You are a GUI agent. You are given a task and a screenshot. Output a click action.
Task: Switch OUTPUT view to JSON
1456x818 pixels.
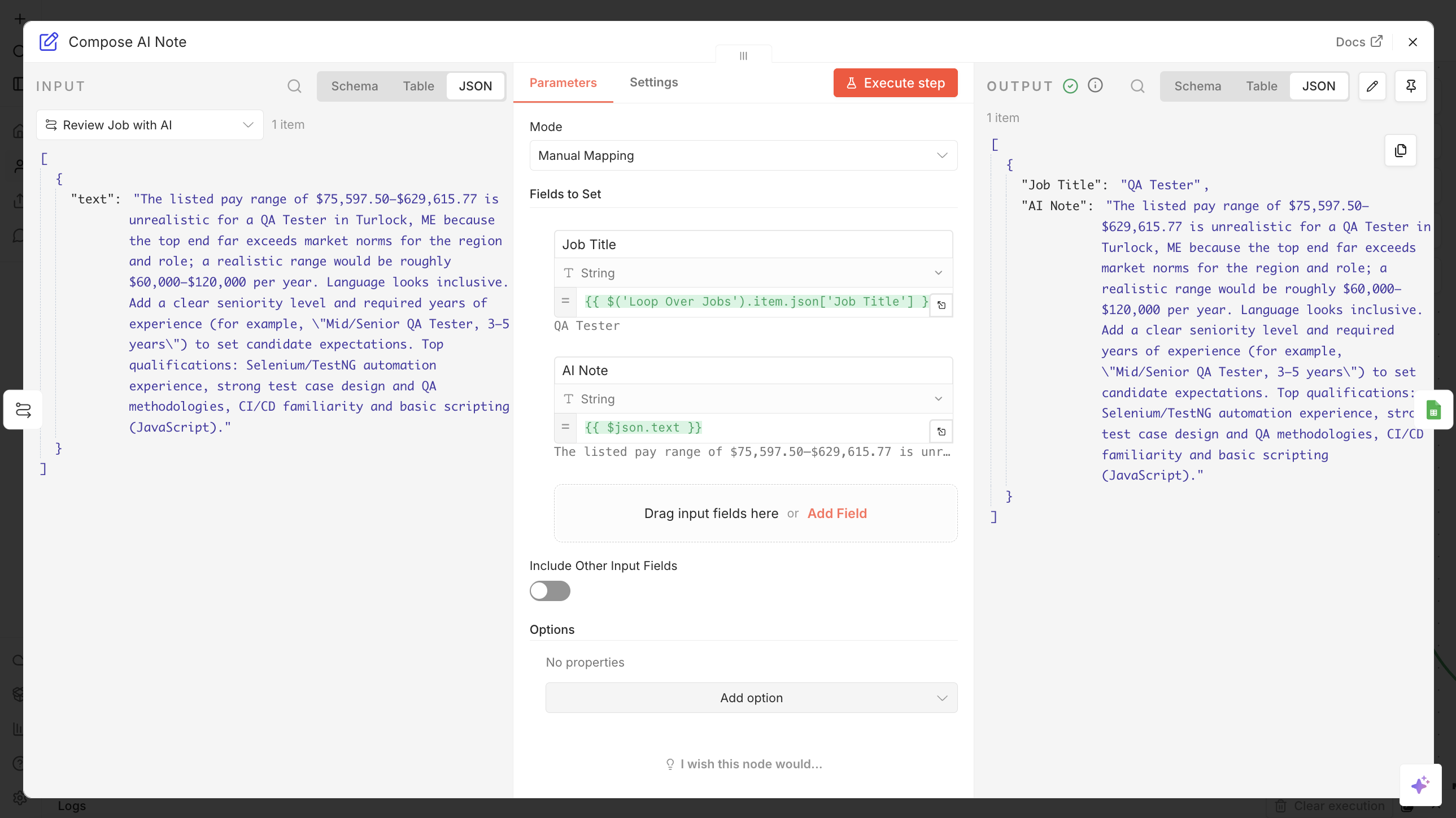(1319, 86)
